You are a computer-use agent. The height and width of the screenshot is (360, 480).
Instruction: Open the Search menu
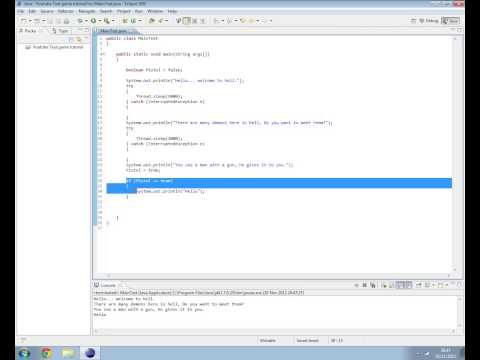point(106,11)
